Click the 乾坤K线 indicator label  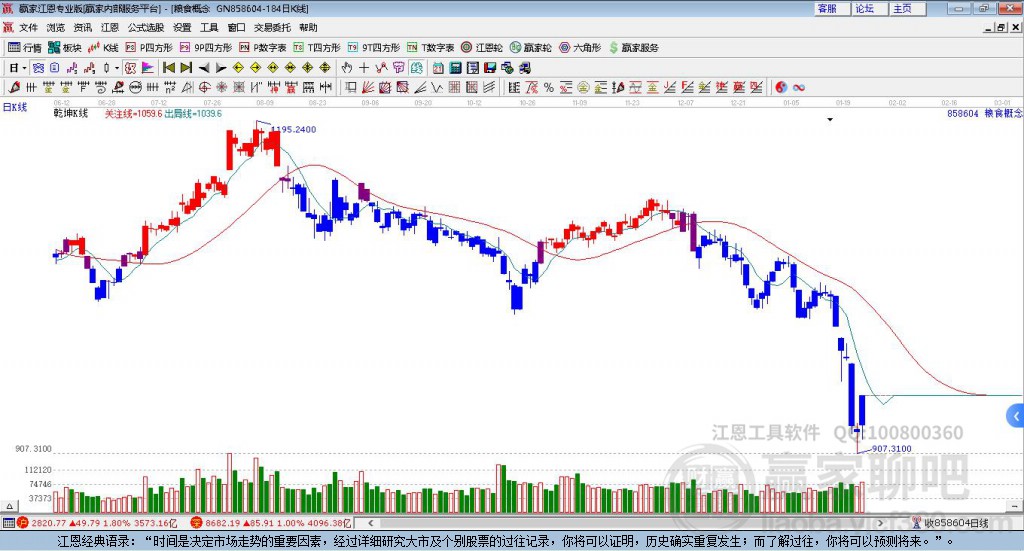pos(71,113)
